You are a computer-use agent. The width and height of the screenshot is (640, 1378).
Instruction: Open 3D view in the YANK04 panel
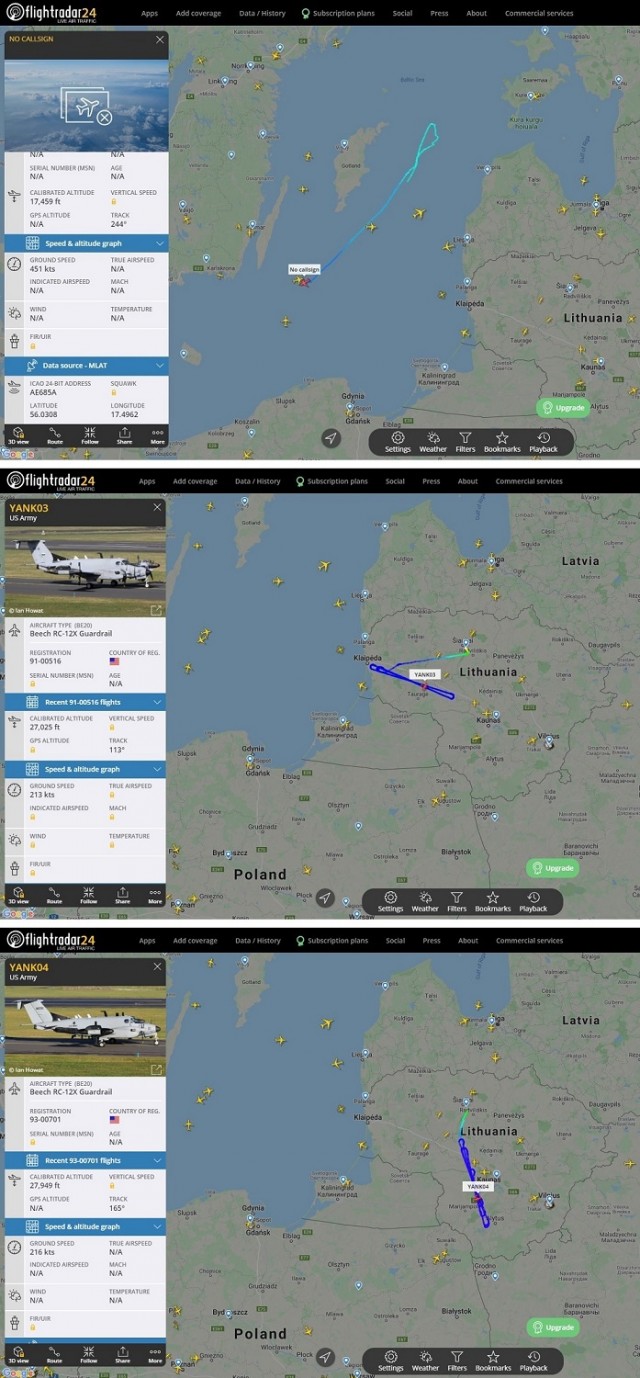(x=18, y=1355)
